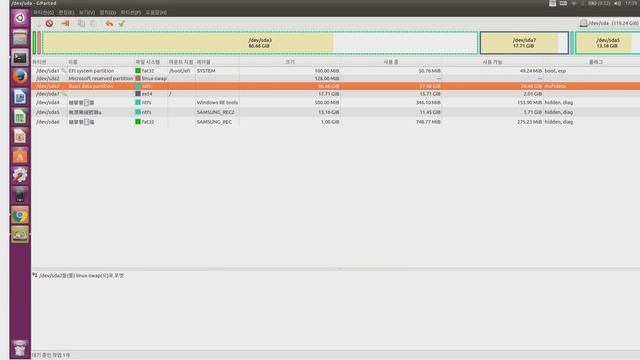Click the /dev/sda7 17.71 GiB block in the disk map
This screenshot has width=640, height=360.
click(524, 43)
